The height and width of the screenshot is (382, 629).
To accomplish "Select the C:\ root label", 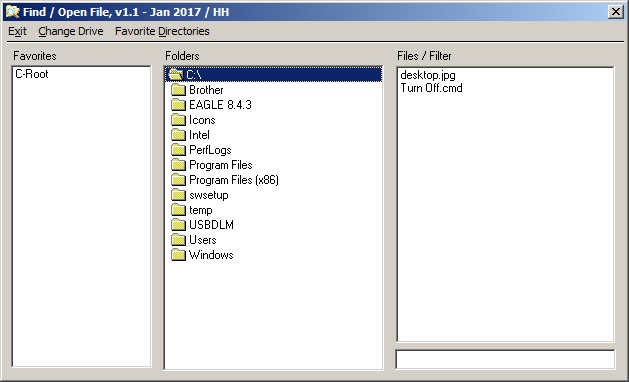I will (194, 75).
